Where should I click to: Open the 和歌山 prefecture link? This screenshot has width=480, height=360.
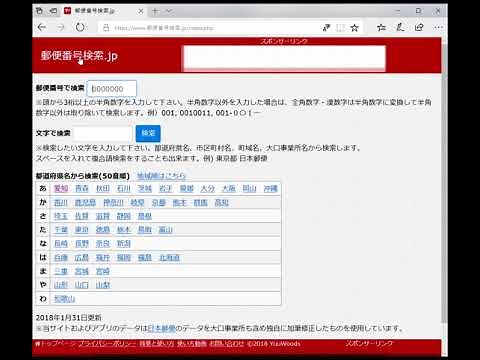(x=65, y=299)
